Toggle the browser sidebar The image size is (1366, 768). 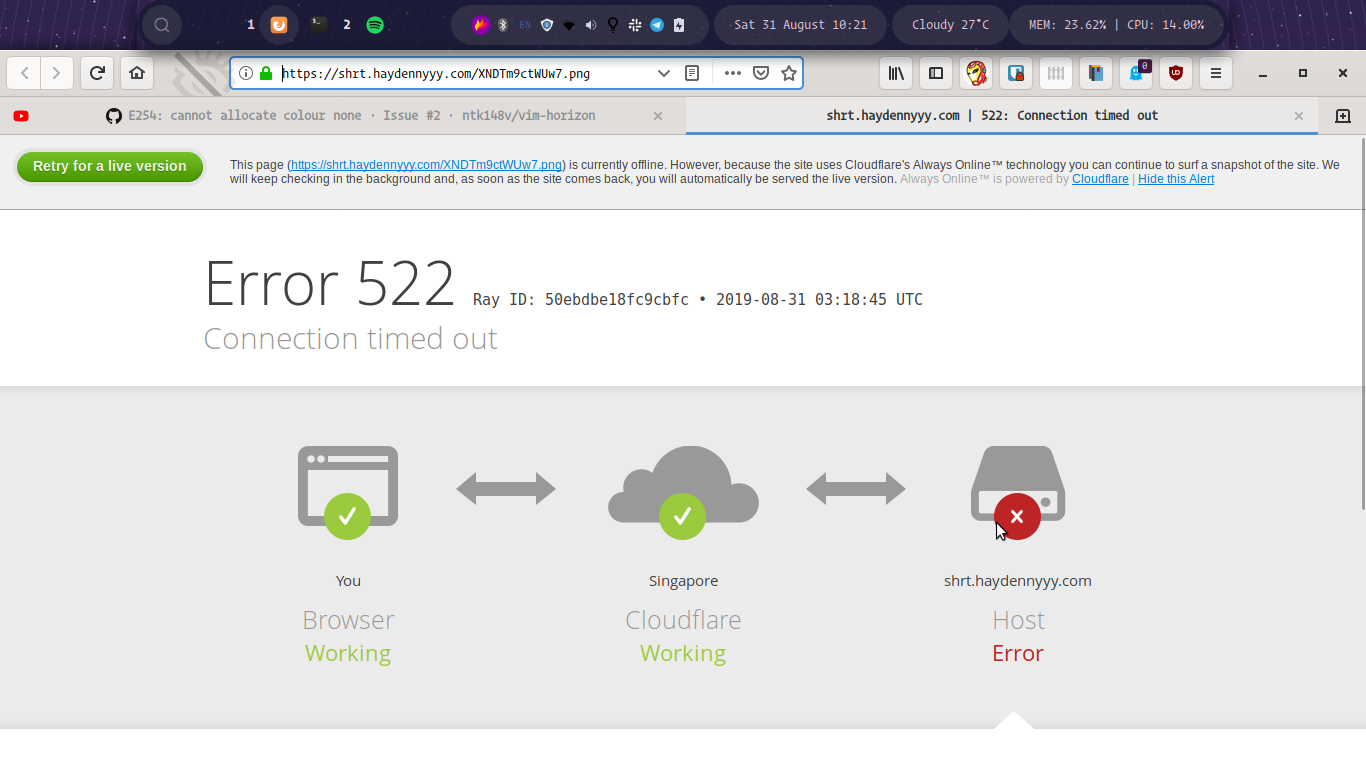coord(936,73)
